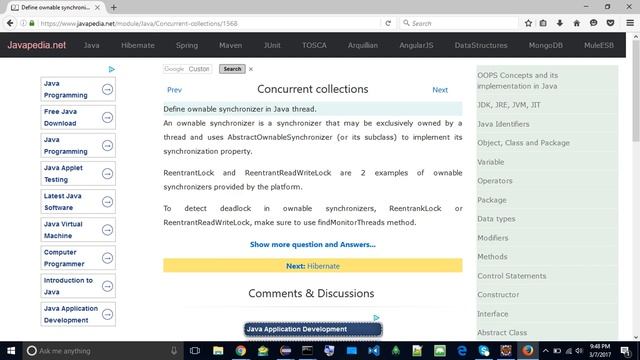Click the AdChoices icon above left ad list
The width and height of the screenshot is (640, 360).
(111, 69)
